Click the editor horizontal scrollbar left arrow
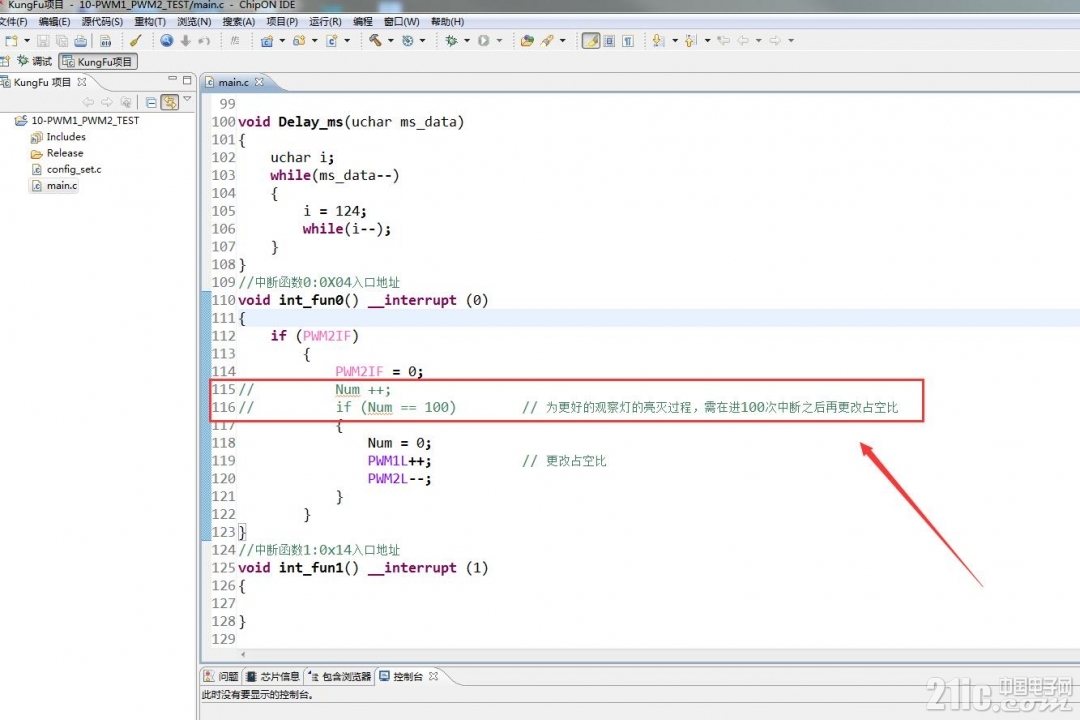The height and width of the screenshot is (720, 1080). coord(242,655)
